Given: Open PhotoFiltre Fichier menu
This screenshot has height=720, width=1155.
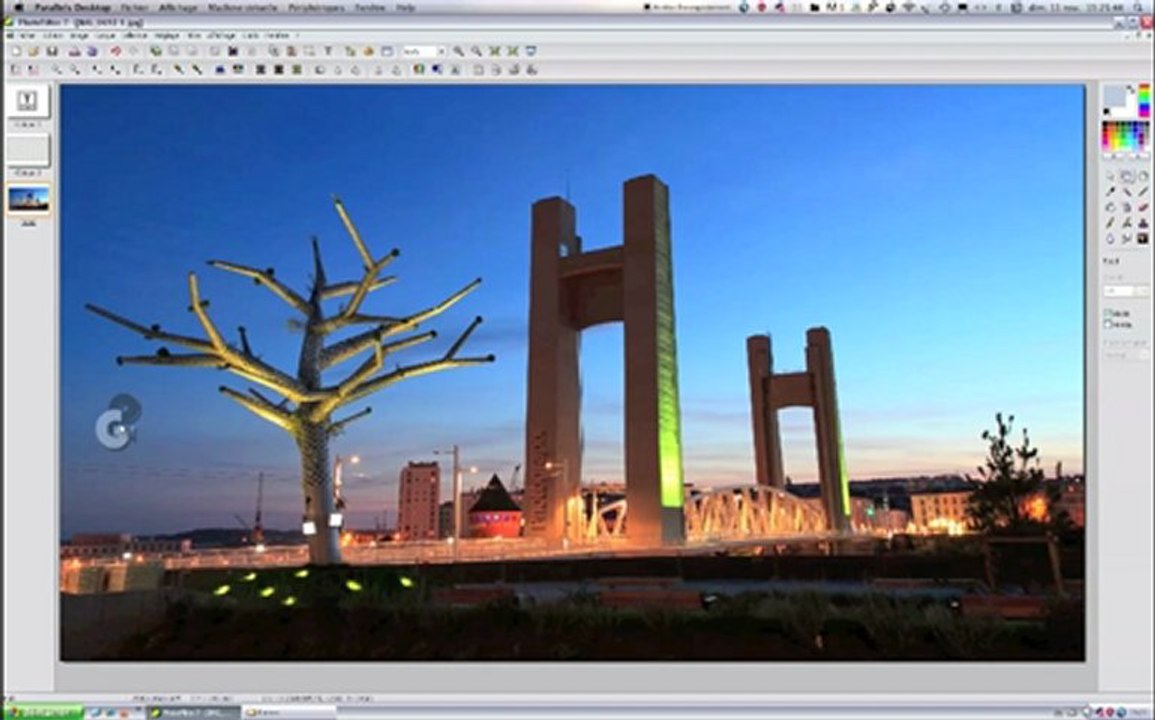Looking at the screenshot, I should pyautogui.click(x=27, y=35).
